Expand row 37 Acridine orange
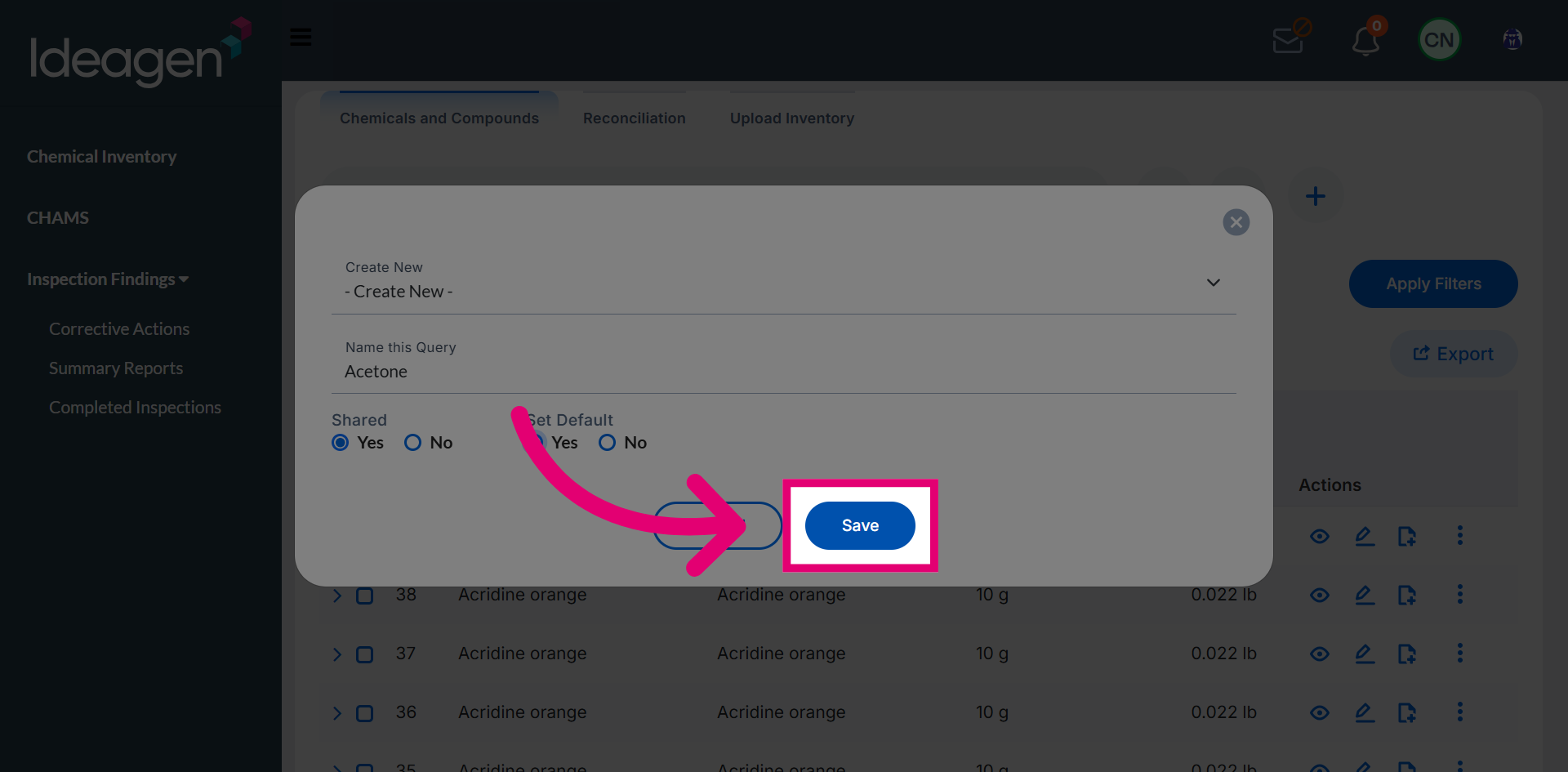Viewport: 1568px width, 772px height. (337, 654)
